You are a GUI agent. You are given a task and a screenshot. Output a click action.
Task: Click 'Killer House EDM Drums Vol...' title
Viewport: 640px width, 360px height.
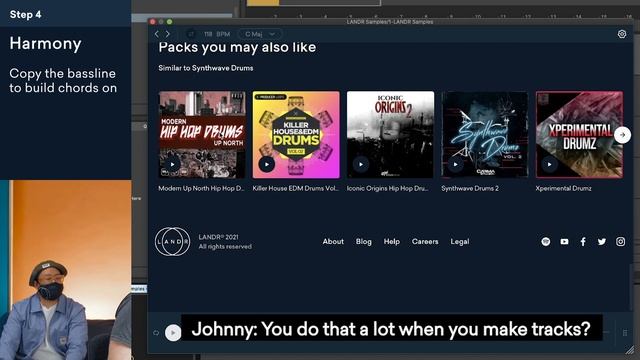tap(296, 188)
